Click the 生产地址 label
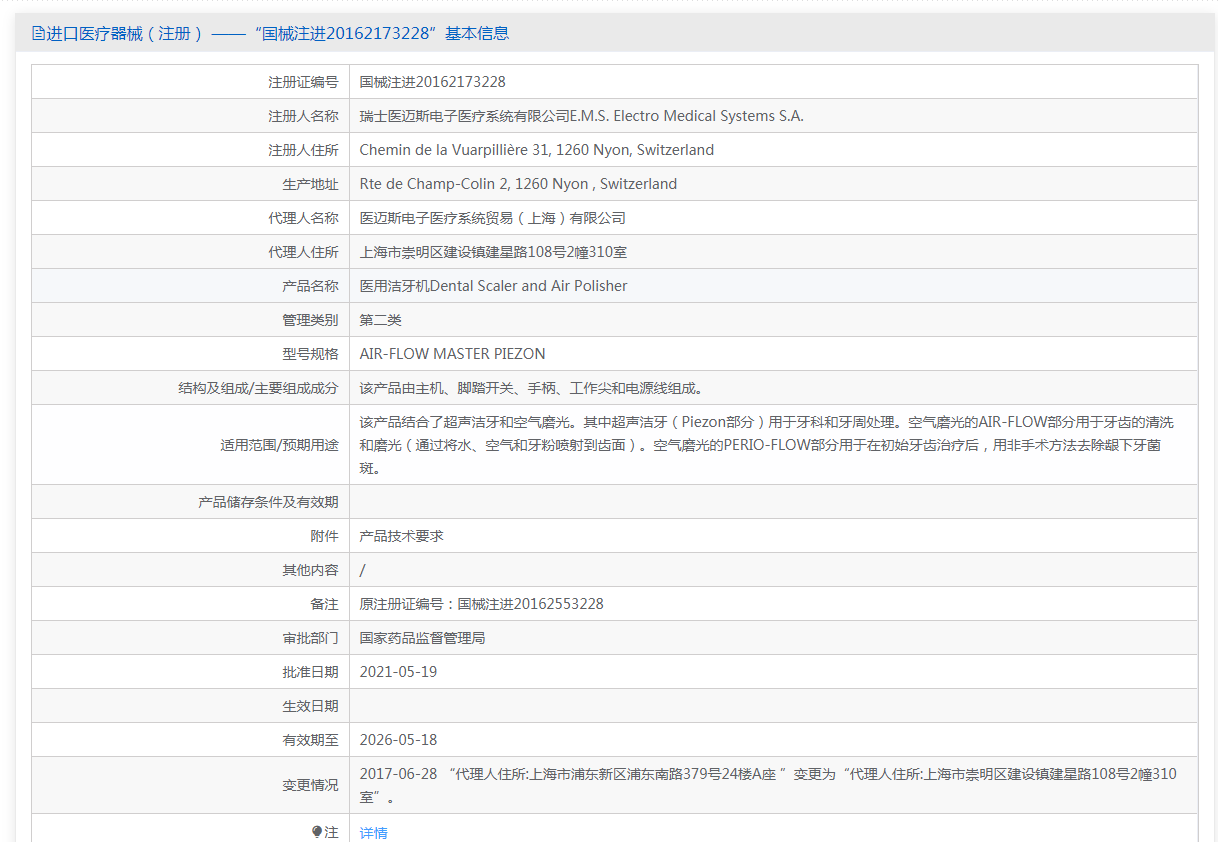1218x842 pixels. [310, 184]
